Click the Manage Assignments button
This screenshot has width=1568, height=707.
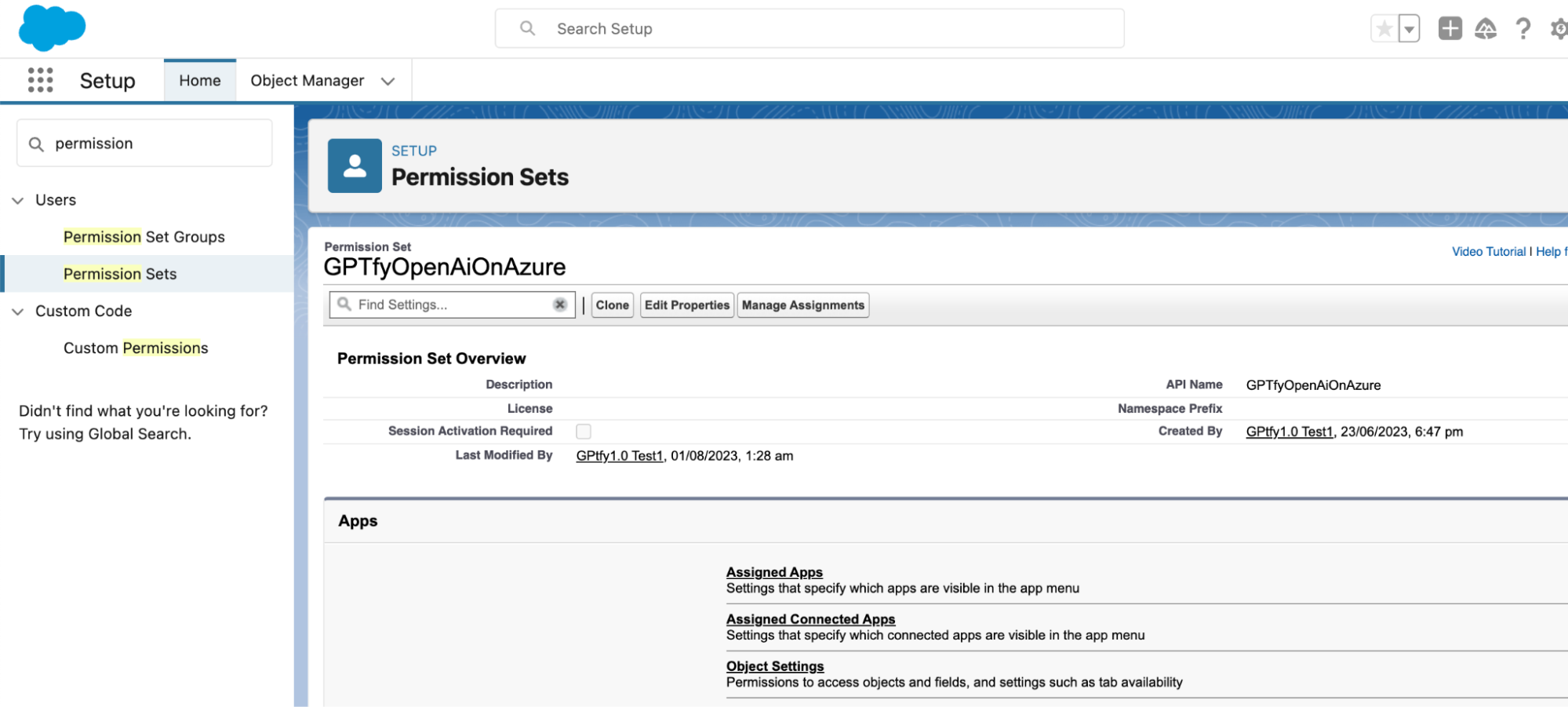point(802,305)
